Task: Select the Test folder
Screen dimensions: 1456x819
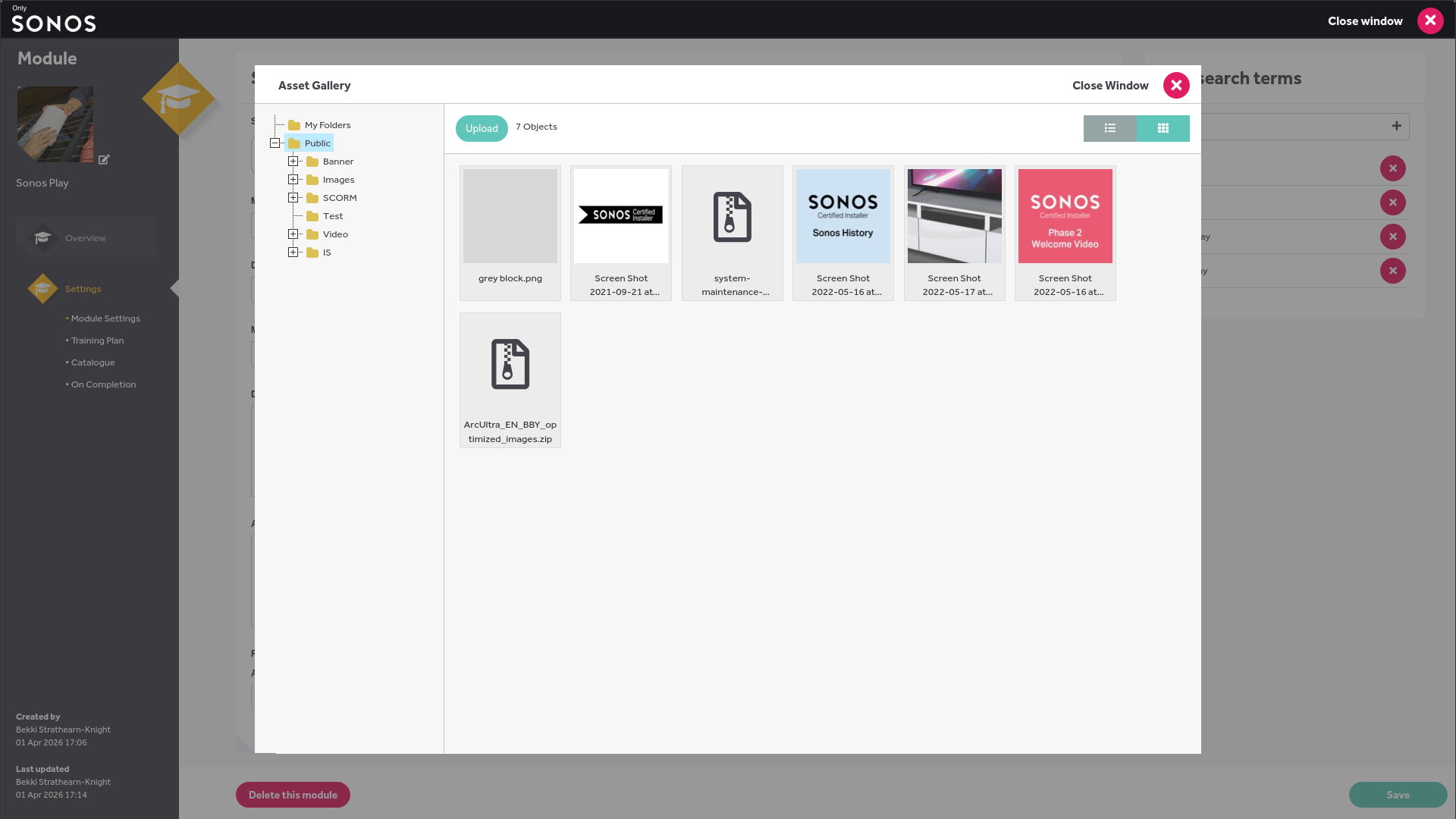Action: [x=325, y=216]
